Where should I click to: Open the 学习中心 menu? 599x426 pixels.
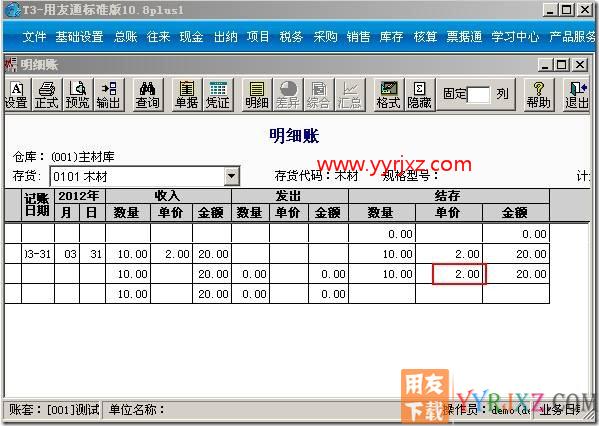[x=515, y=37]
